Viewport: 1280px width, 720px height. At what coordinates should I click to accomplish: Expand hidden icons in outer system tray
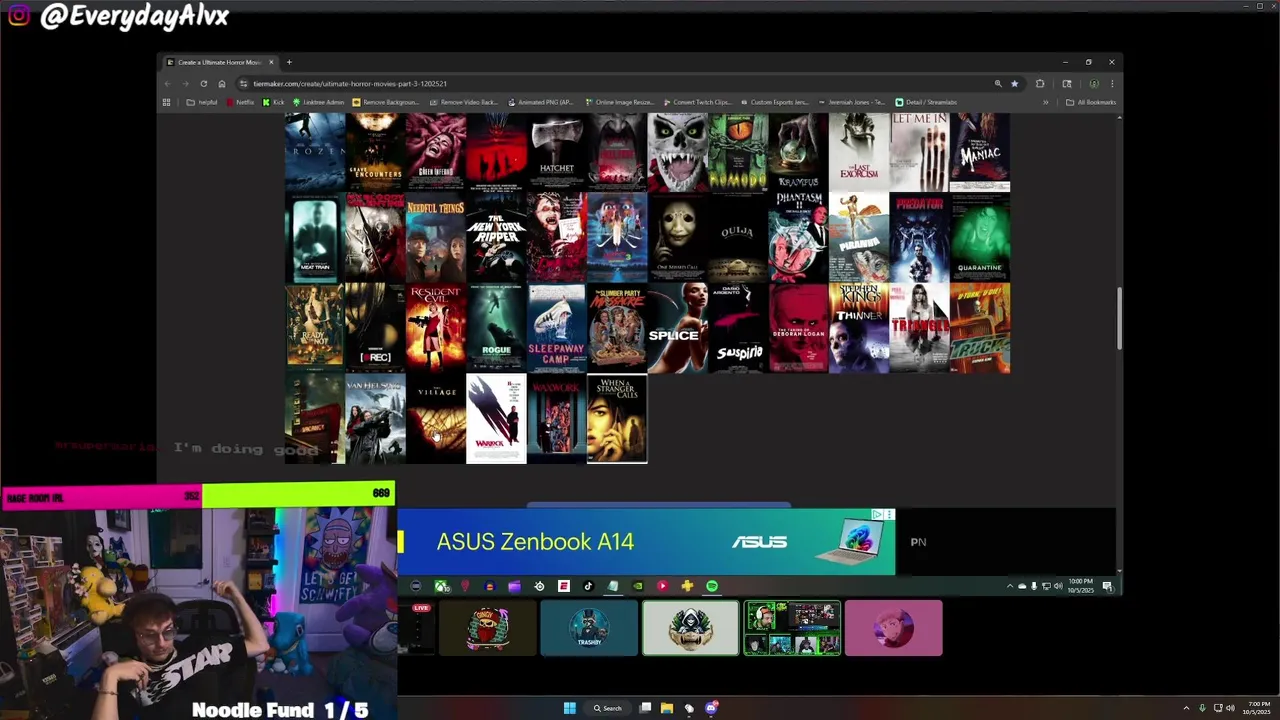[x=1187, y=708]
